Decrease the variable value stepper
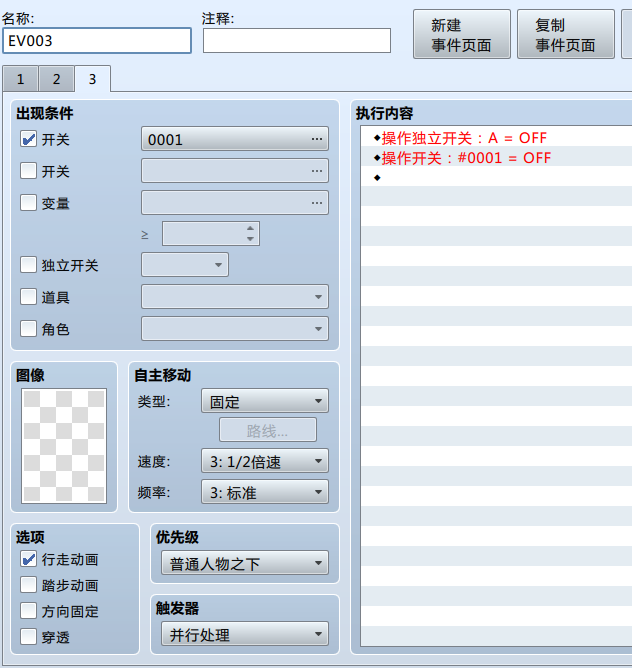Viewport: 632px width, 668px height. [251, 239]
